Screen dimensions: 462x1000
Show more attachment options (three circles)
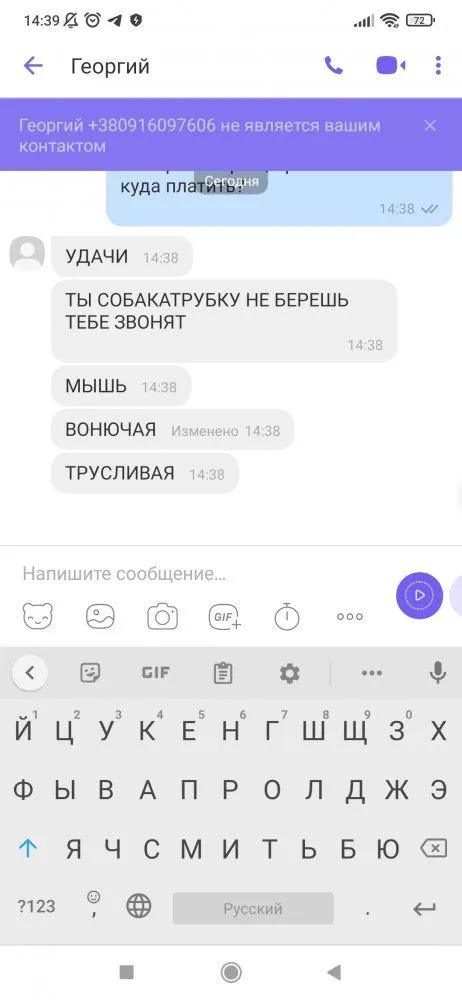point(350,617)
